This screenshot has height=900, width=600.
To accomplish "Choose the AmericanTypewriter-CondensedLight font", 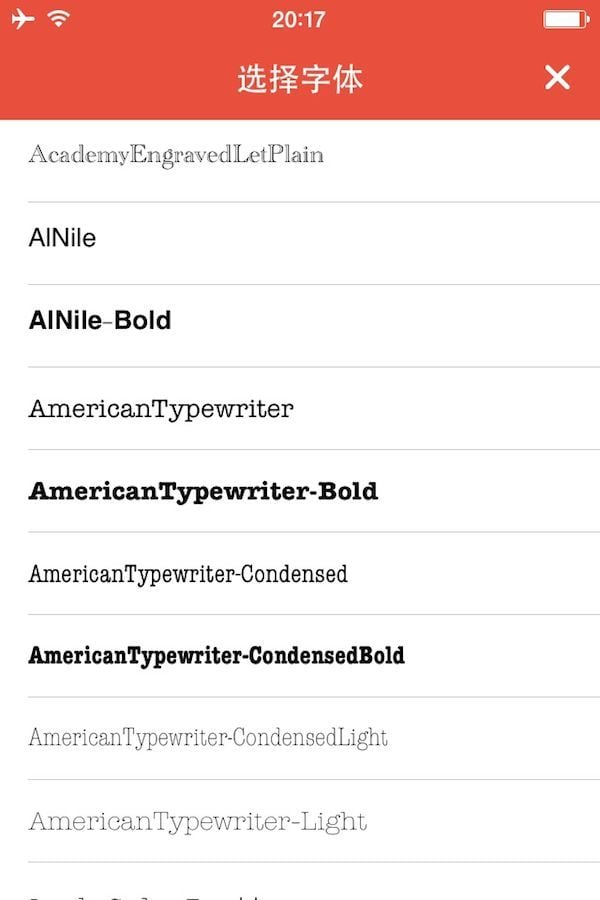I will point(208,738).
